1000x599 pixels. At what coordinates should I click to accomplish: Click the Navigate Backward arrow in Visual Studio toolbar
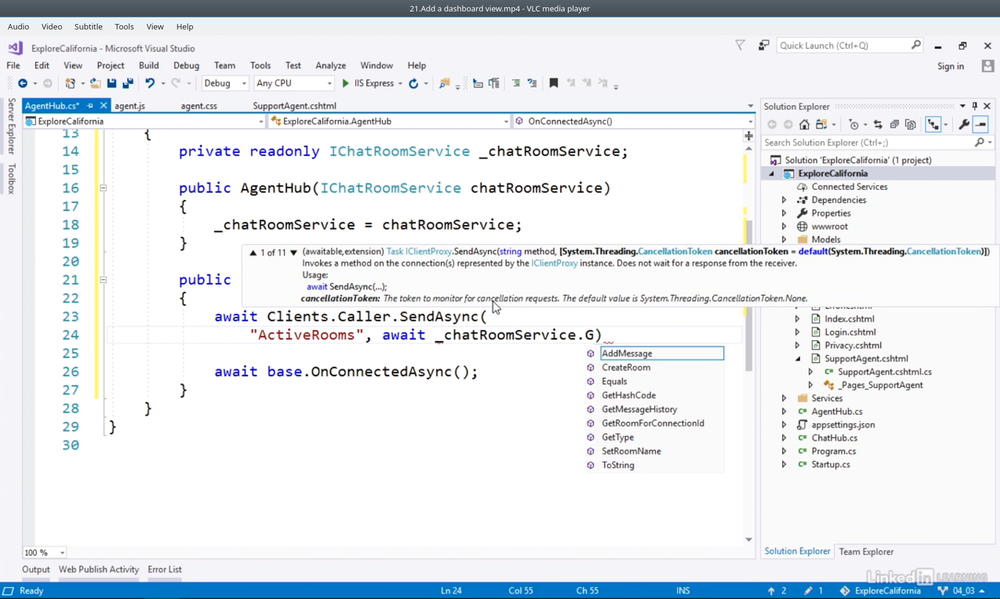click(22, 84)
